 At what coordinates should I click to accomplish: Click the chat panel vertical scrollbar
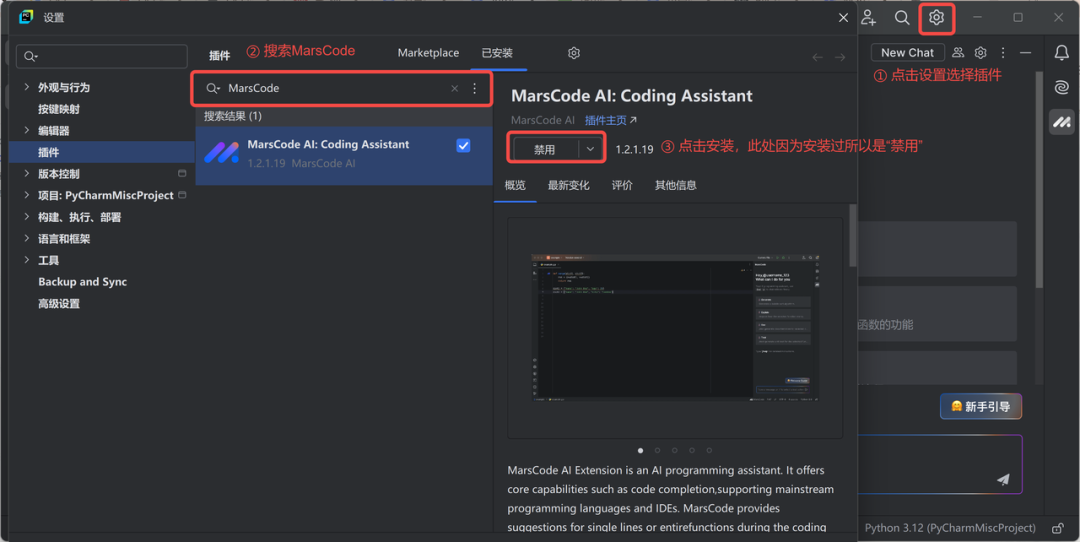(1039, 179)
